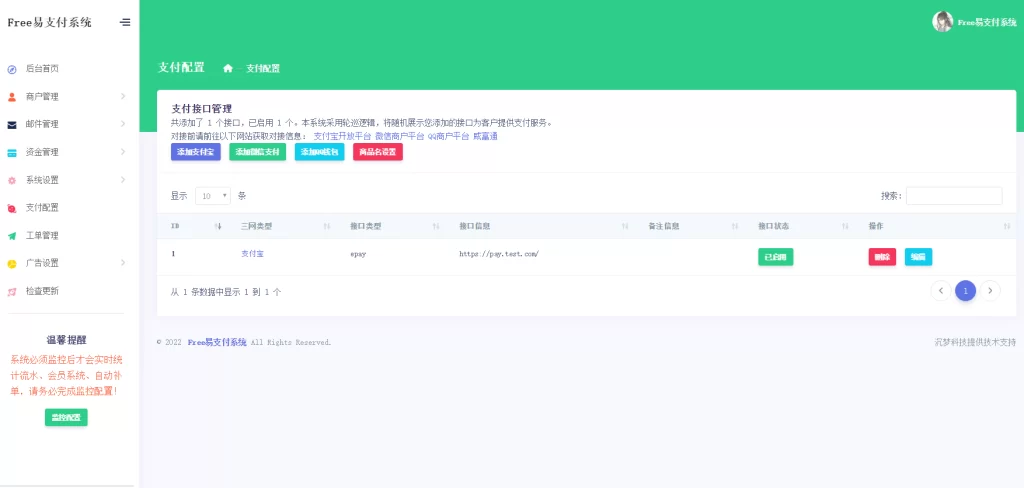Click 支付宝 link in table row
The image size is (1024, 488).
point(252,253)
